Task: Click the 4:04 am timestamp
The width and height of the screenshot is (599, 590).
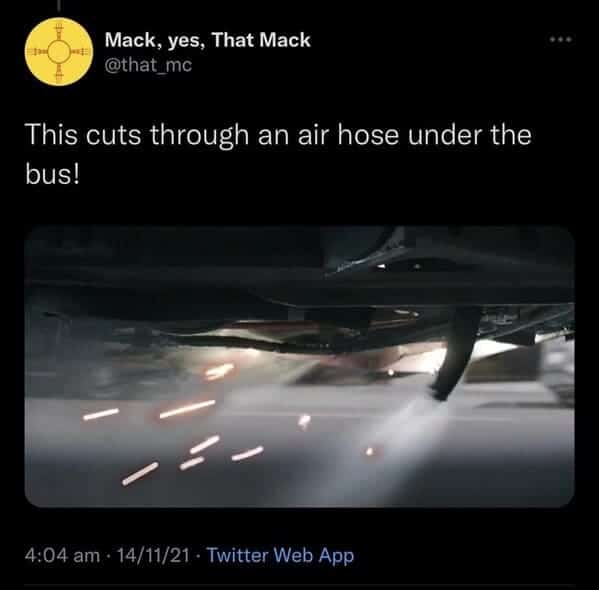Action: click(62, 556)
